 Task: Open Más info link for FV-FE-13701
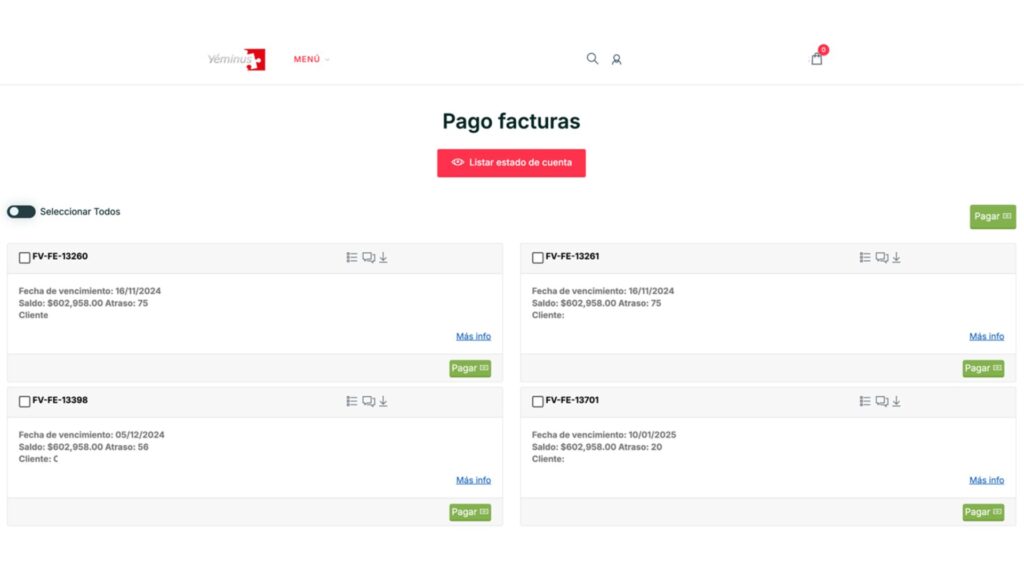tap(986, 481)
